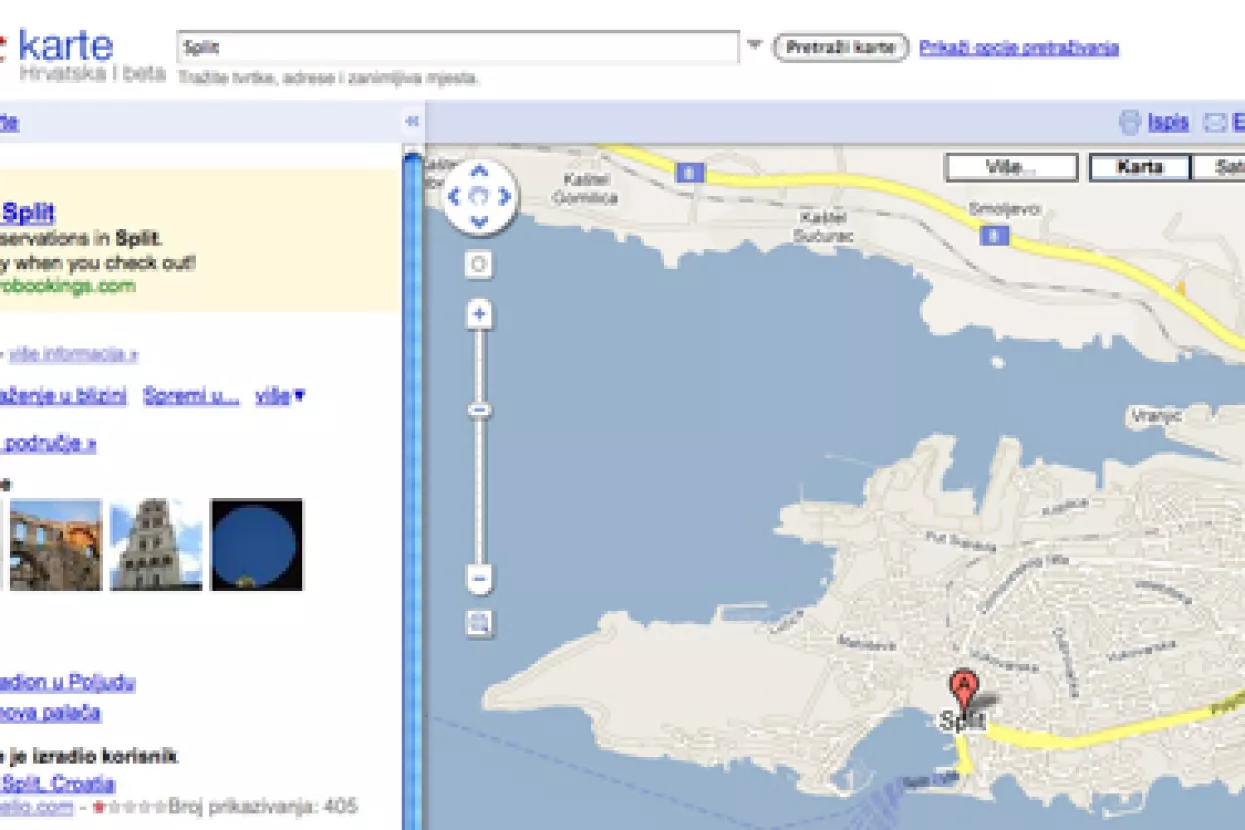This screenshot has height=830, width=1245.
Task: Click the Spremi u... link
Action: click(x=191, y=396)
